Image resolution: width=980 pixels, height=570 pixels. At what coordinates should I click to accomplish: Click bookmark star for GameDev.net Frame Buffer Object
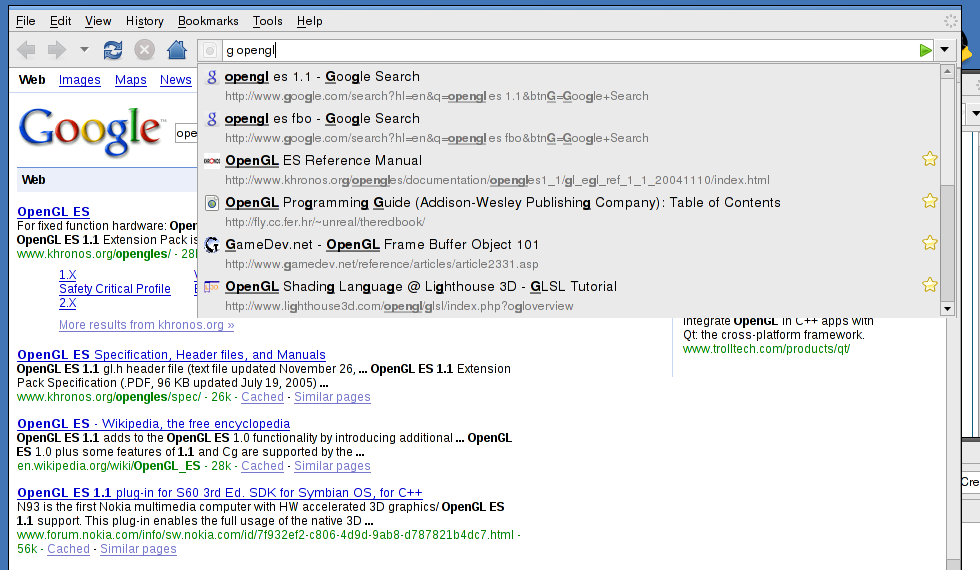click(x=929, y=242)
